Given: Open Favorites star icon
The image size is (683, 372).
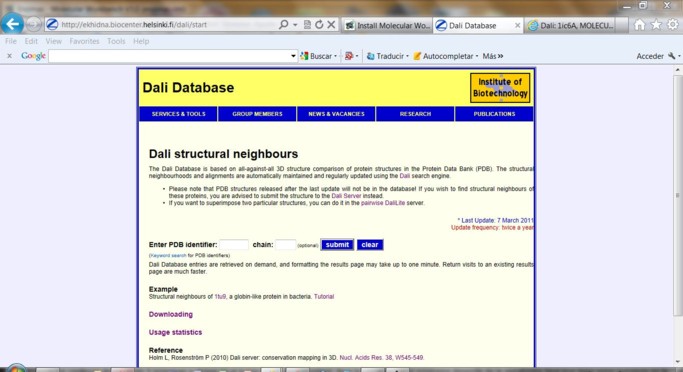Looking at the screenshot, I should click(656, 25).
